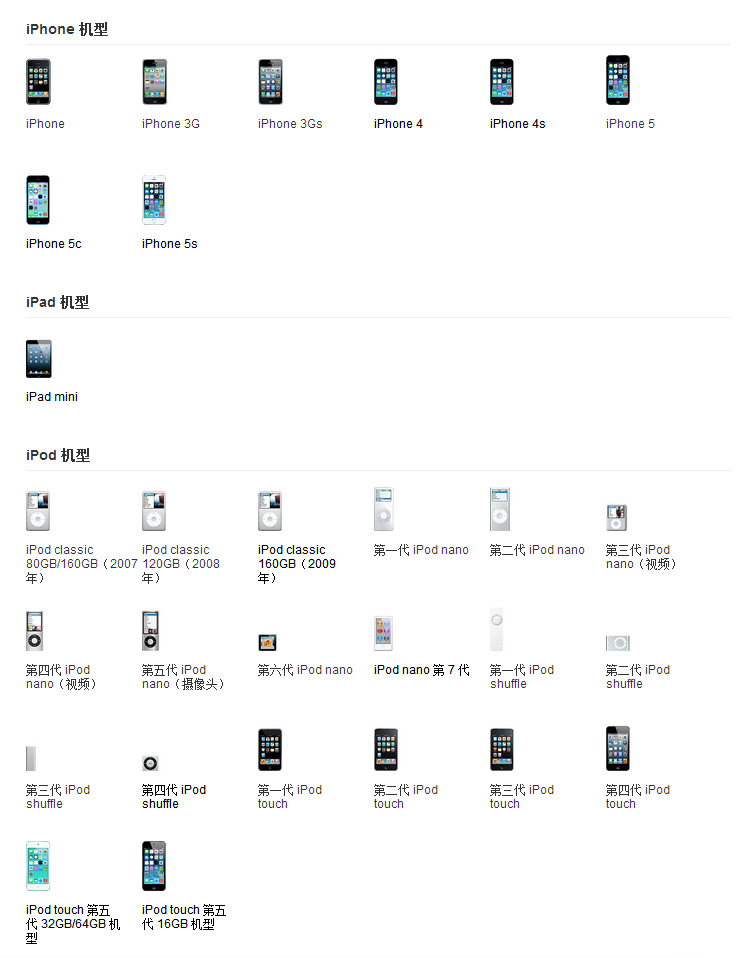Click the blue iPhone 5c image
The image size is (754, 958).
coord(38,200)
